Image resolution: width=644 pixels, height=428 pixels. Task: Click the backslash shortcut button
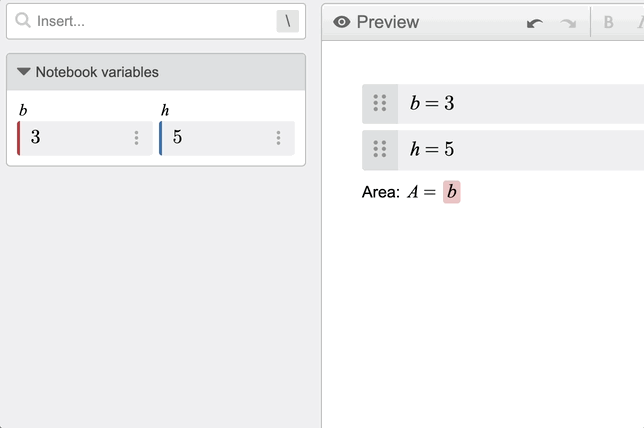pos(288,21)
